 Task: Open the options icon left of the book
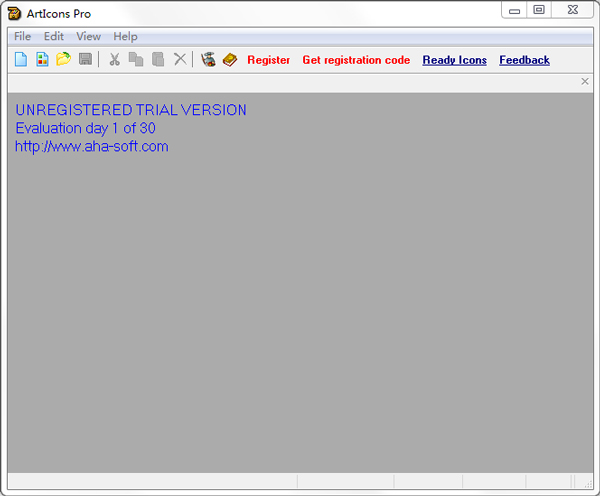pos(208,60)
